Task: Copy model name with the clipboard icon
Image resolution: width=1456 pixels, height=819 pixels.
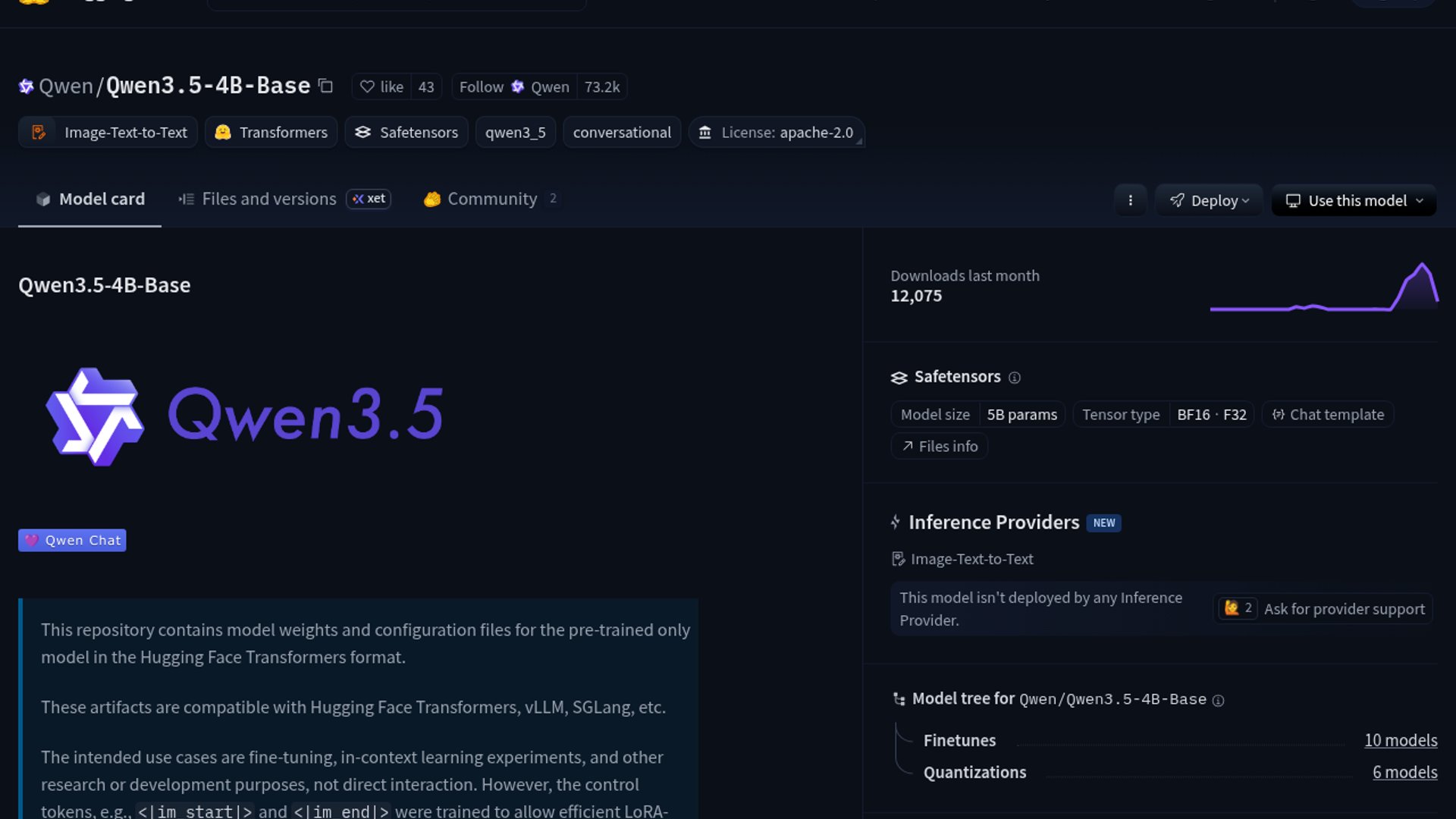Action: (x=325, y=86)
